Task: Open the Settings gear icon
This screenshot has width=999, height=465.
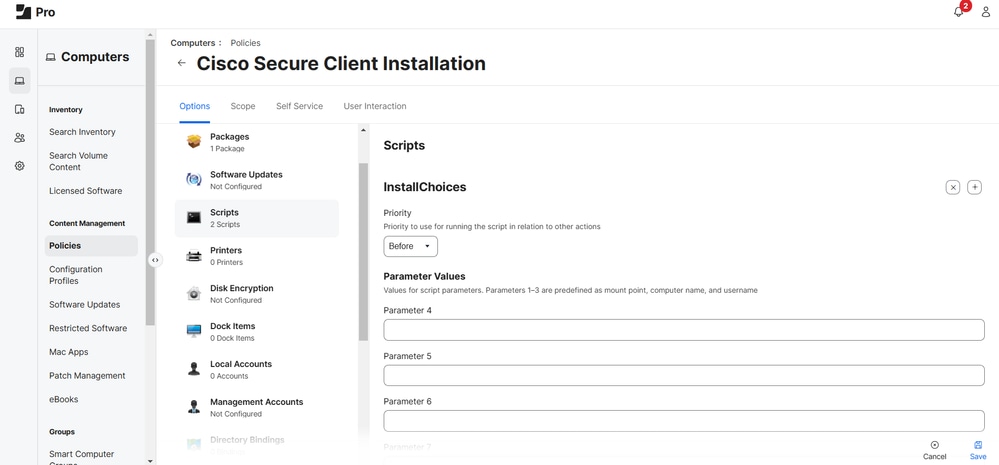Action: (x=19, y=166)
